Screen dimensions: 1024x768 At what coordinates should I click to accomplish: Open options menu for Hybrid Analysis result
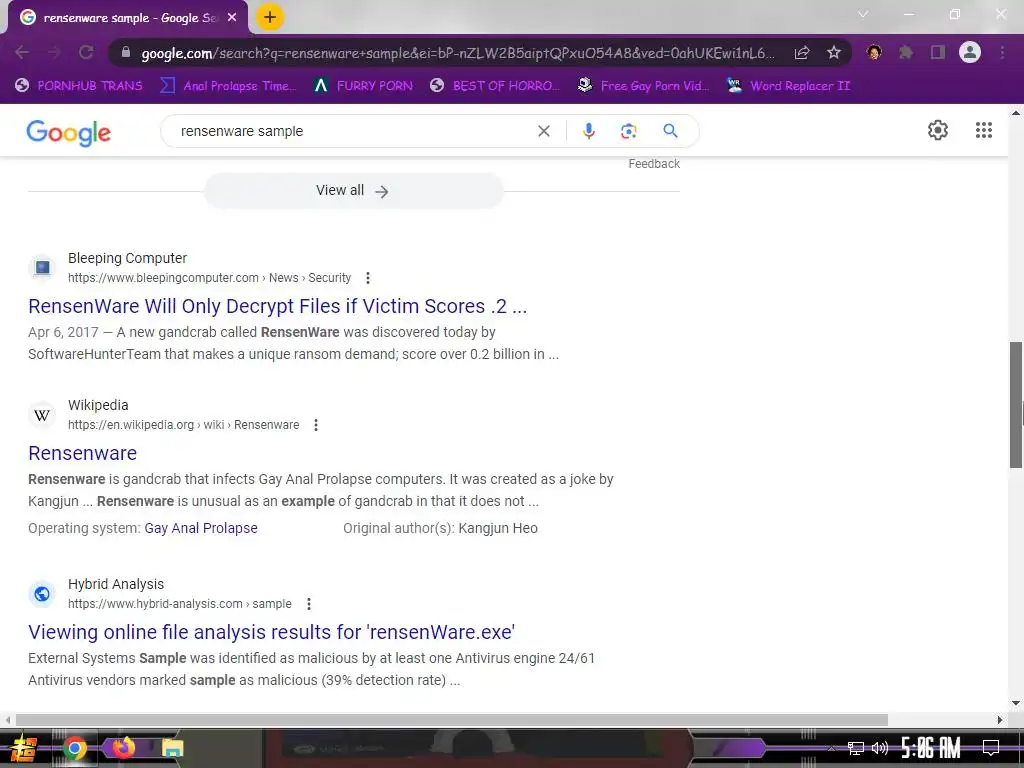point(308,604)
